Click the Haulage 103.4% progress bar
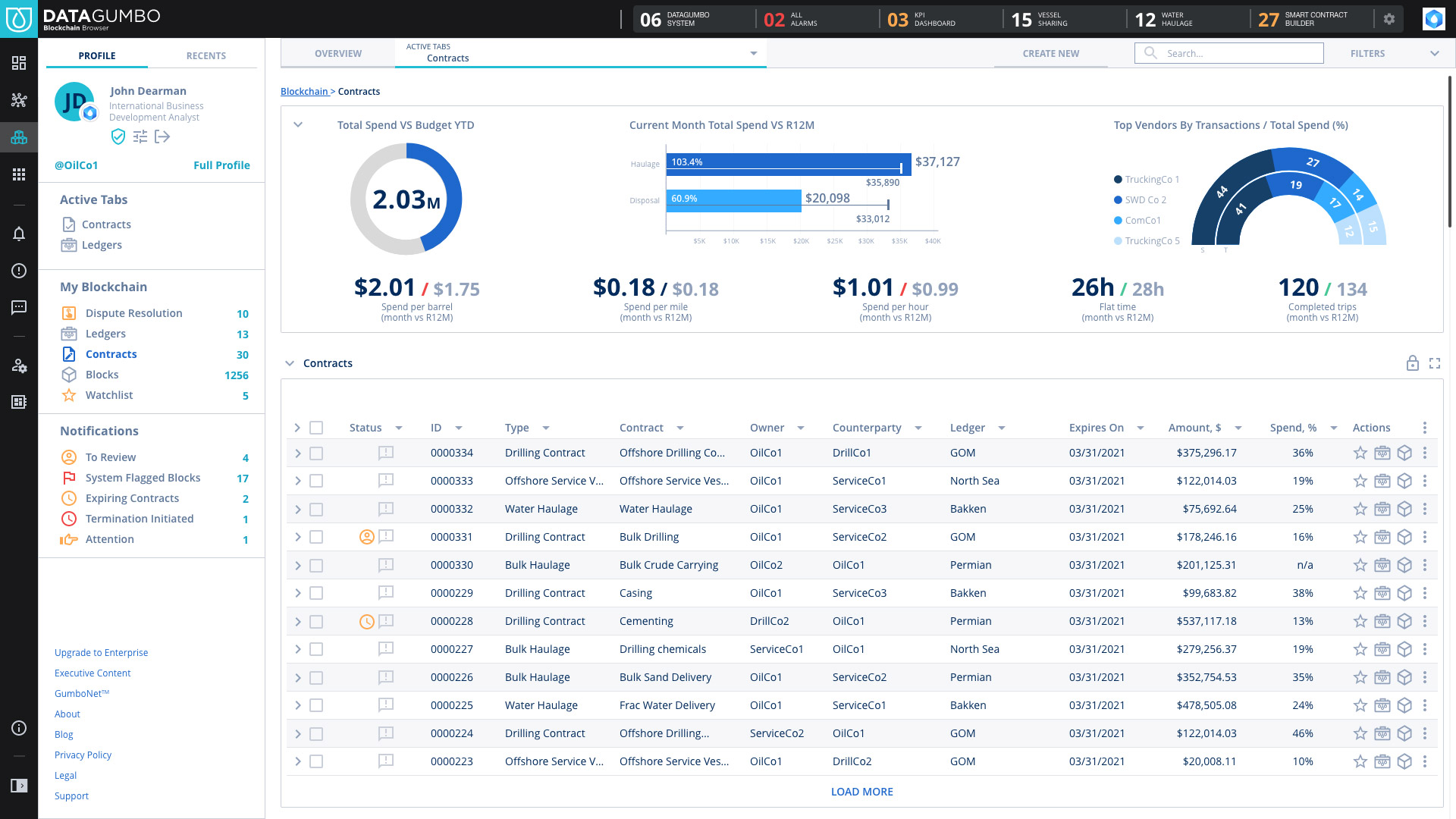Viewport: 1456px width, 819px height. click(x=789, y=165)
